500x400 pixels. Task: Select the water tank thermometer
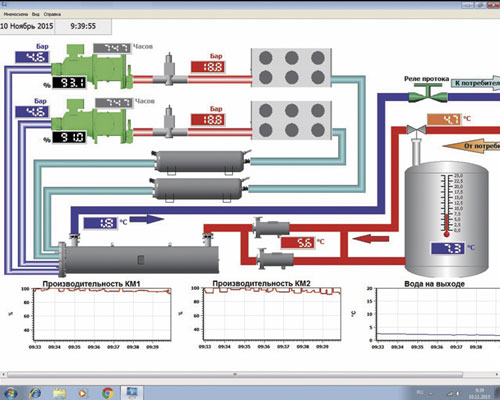447,205
